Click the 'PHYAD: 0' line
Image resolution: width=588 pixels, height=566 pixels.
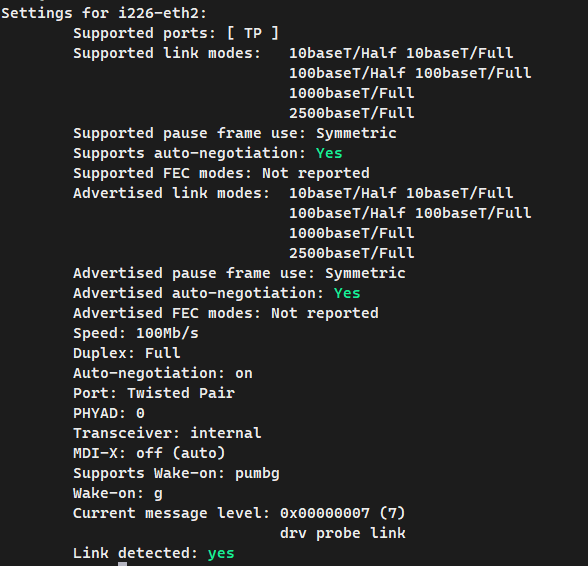109,413
